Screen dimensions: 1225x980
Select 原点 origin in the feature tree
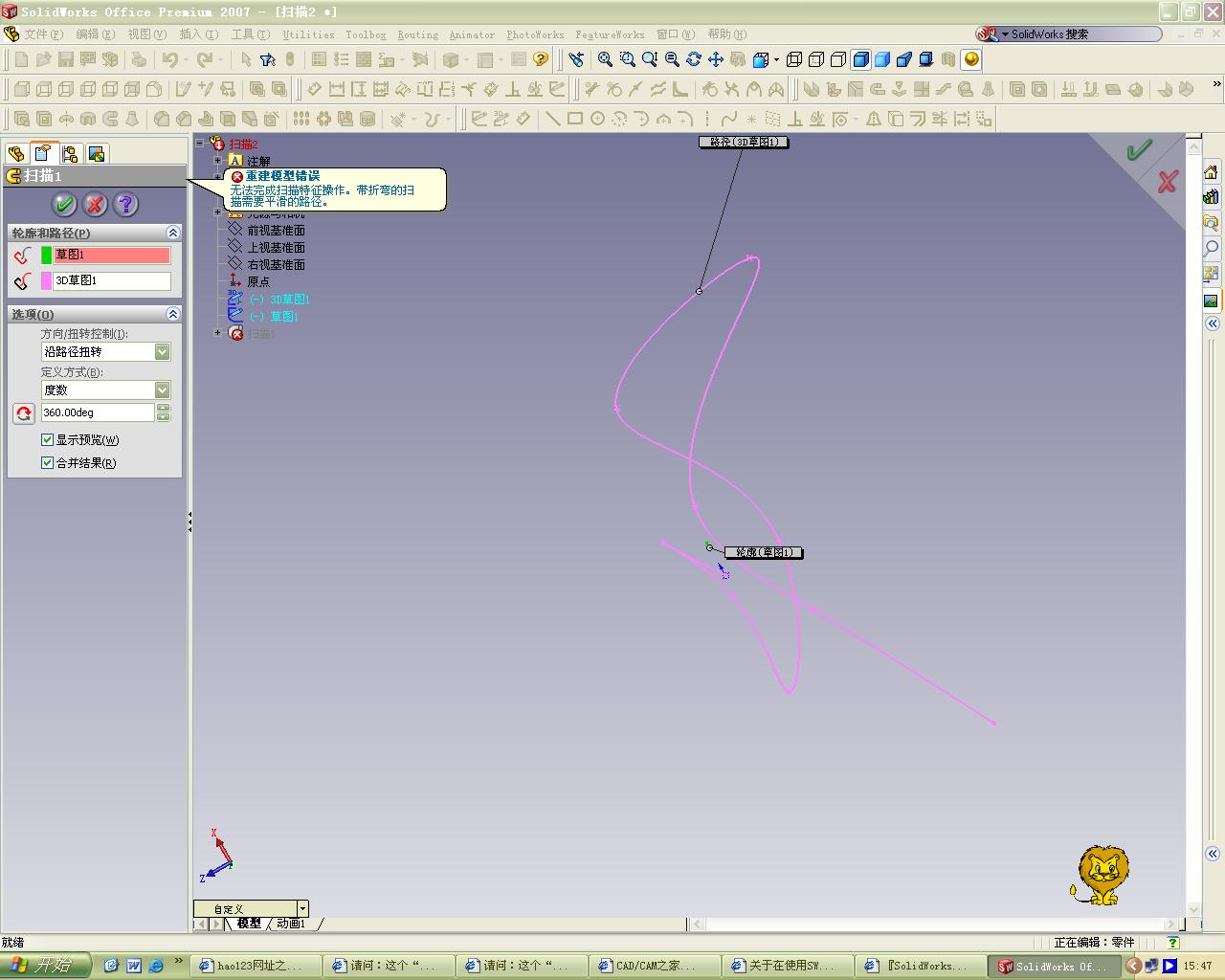click(258, 282)
